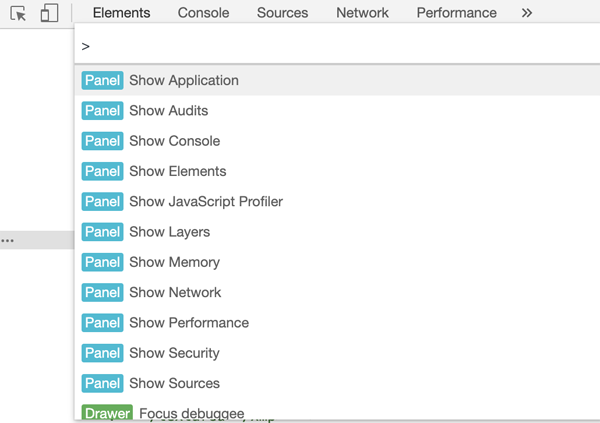Select Show JavaScript Profiler
The height and width of the screenshot is (423, 600).
(205, 202)
